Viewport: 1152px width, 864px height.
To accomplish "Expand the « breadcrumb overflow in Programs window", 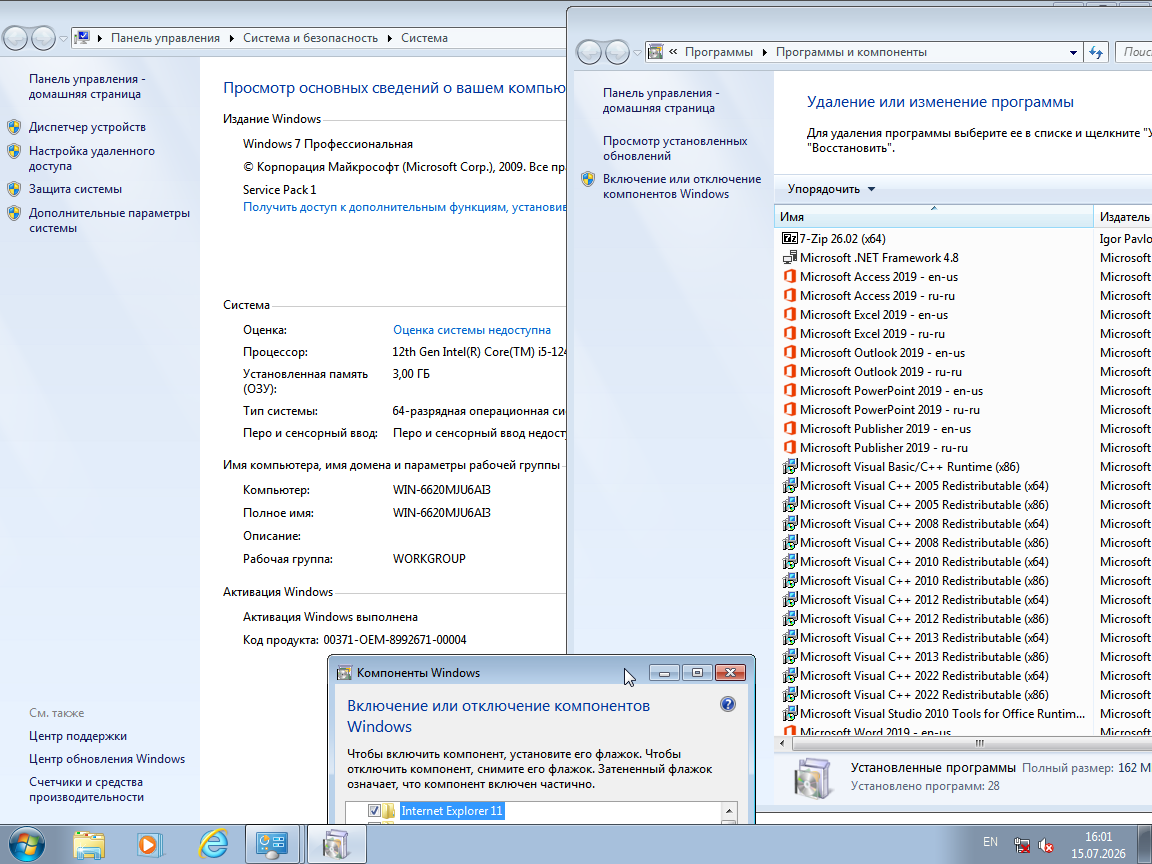I will 673,52.
